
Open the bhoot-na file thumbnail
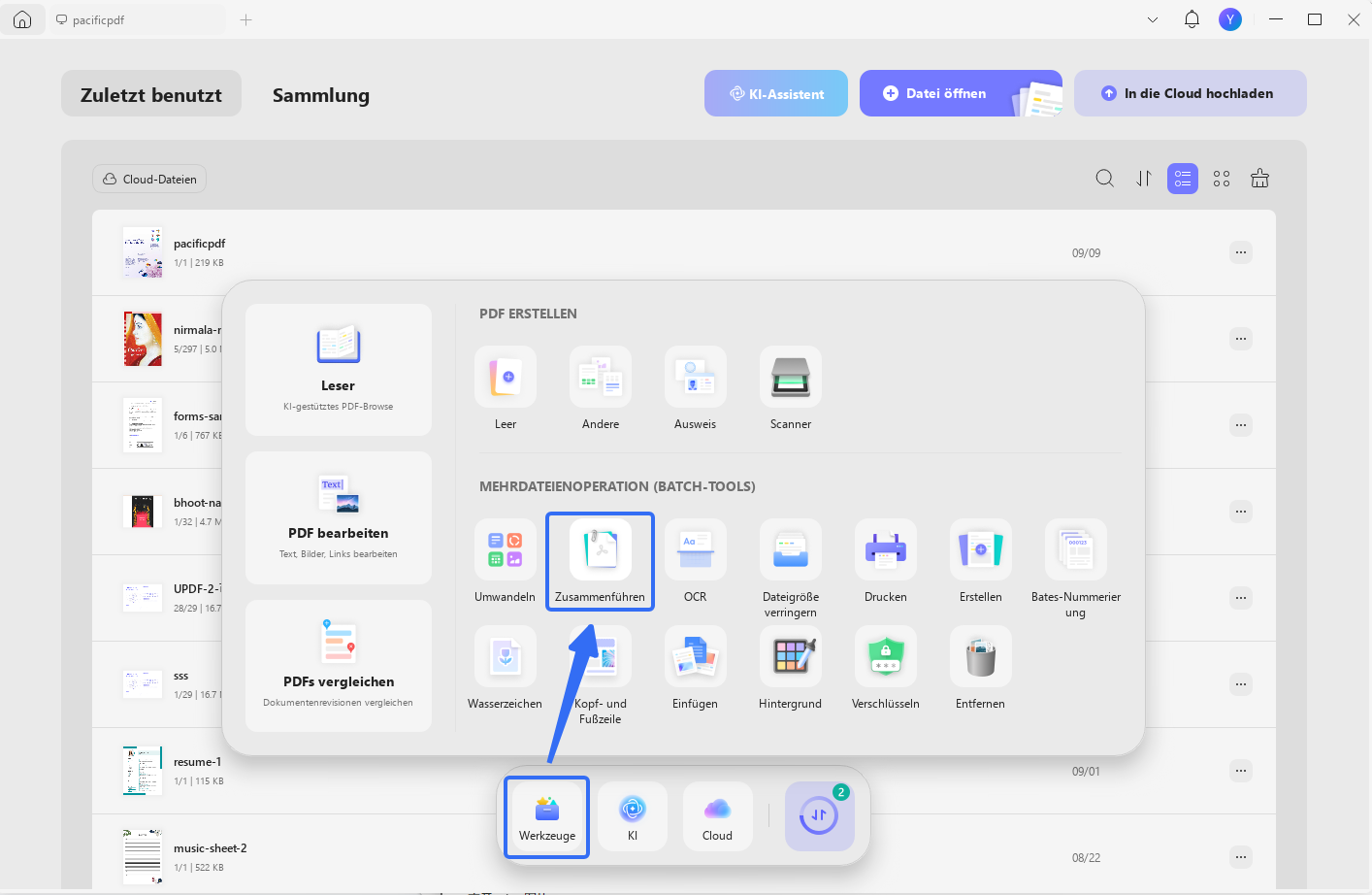pyautogui.click(x=143, y=512)
